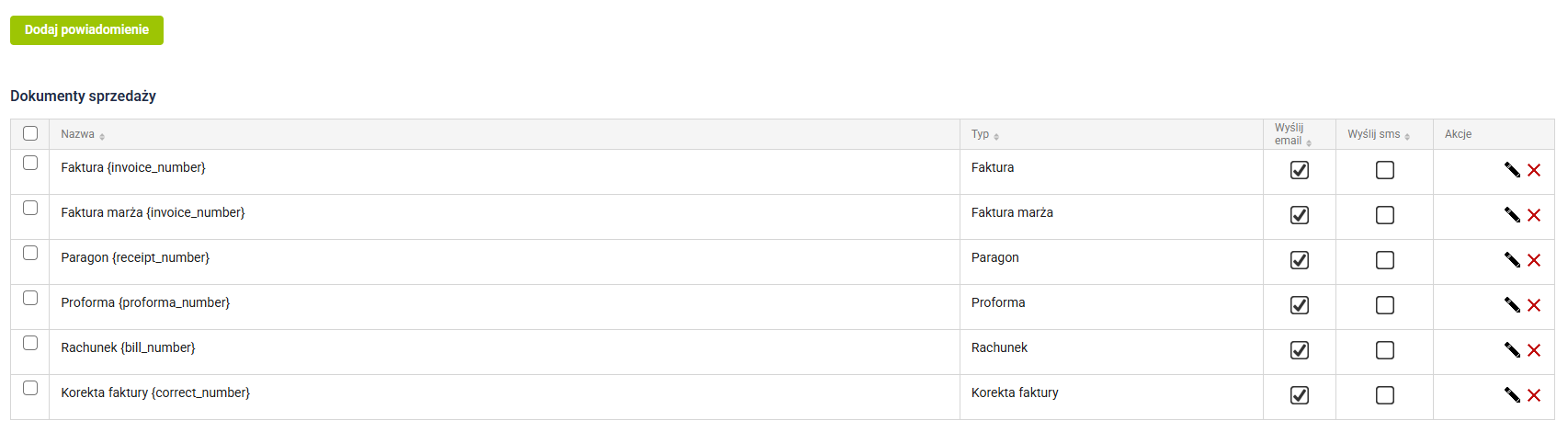Edit the Faktura marża notification

1512,215
